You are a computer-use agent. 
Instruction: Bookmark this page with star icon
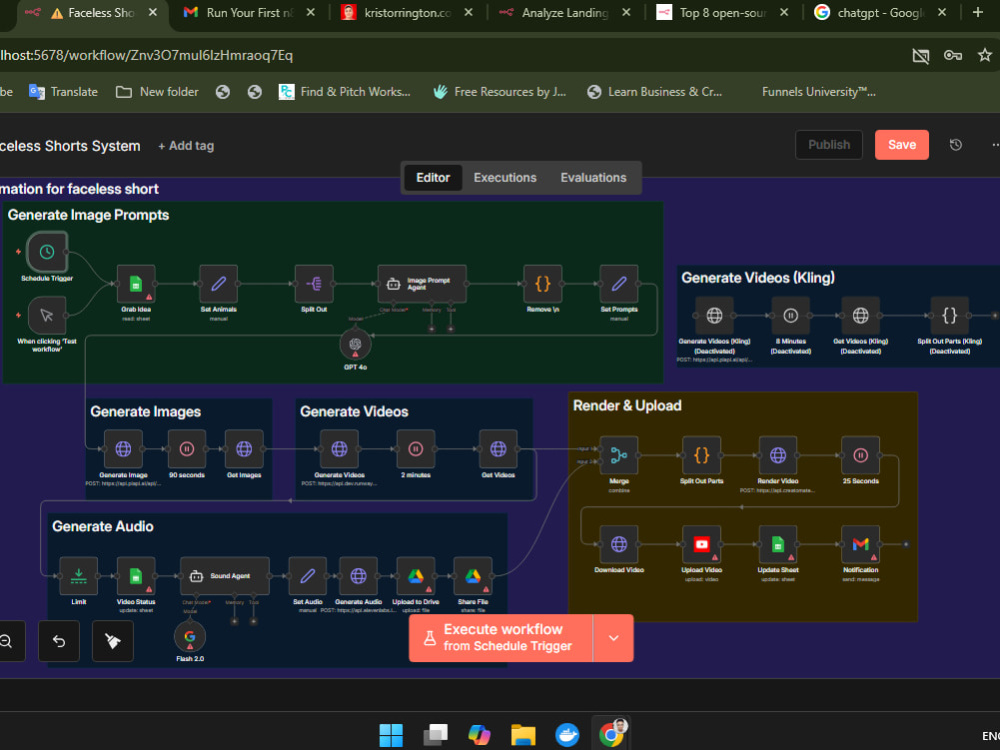pos(984,55)
